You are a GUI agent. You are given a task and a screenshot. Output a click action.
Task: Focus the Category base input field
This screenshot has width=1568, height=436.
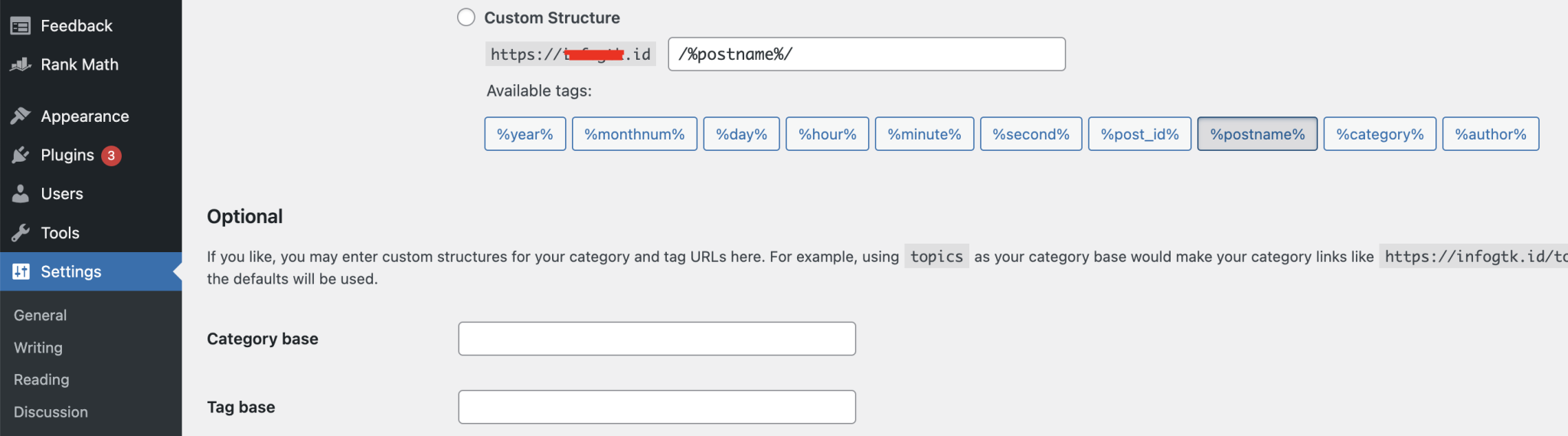(x=656, y=339)
